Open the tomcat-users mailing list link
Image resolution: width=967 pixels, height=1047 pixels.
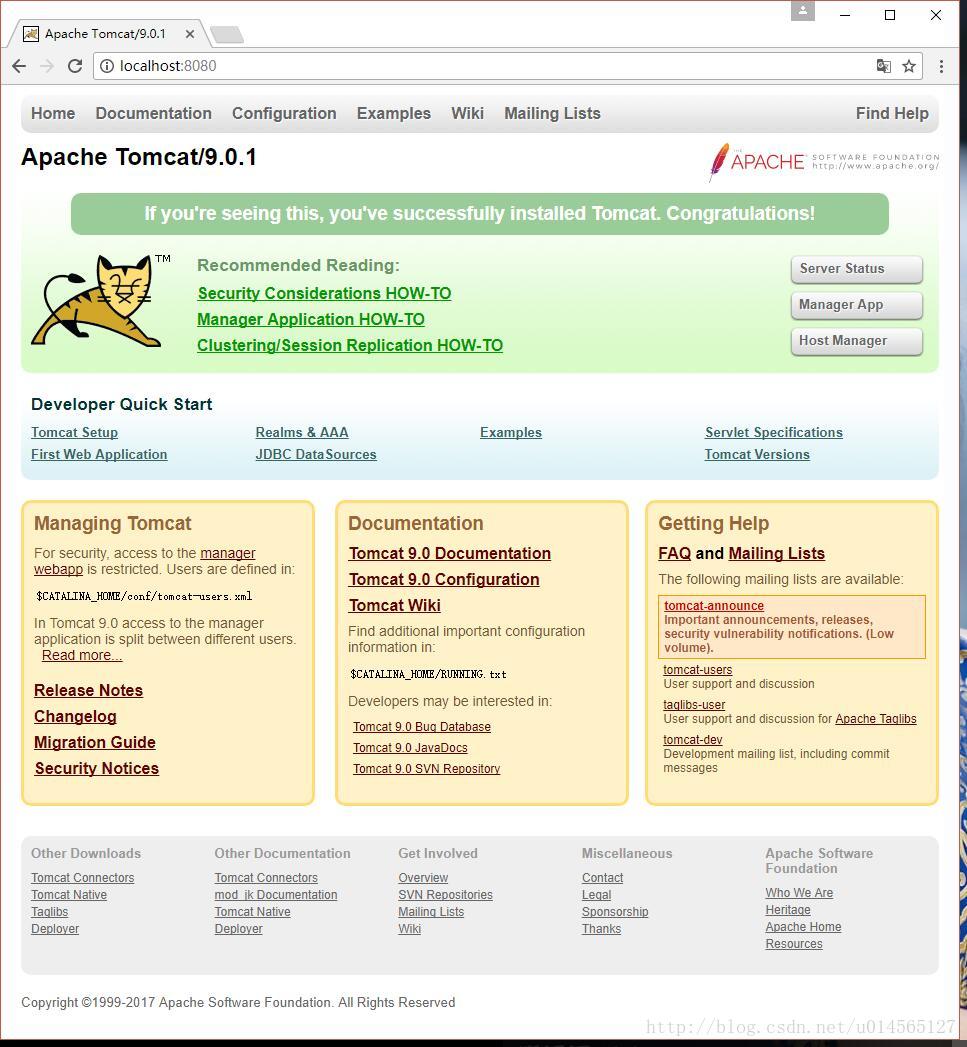pyautogui.click(x=698, y=670)
